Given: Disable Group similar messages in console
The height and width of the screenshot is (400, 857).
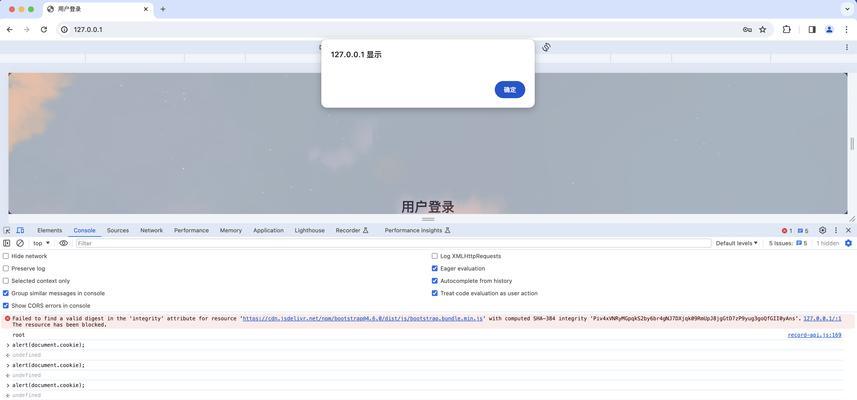Looking at the screenshot, I should tap(6, 293).
